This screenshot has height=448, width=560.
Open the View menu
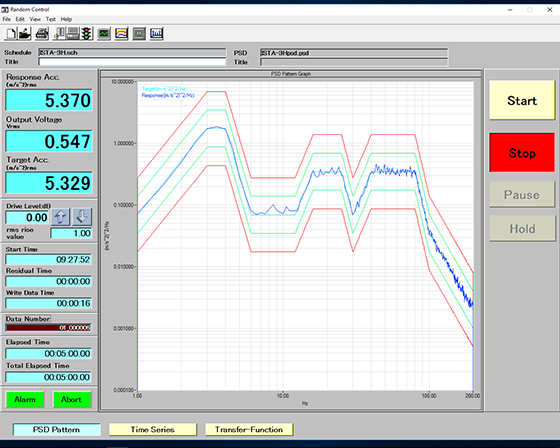[x=35, y=19]
